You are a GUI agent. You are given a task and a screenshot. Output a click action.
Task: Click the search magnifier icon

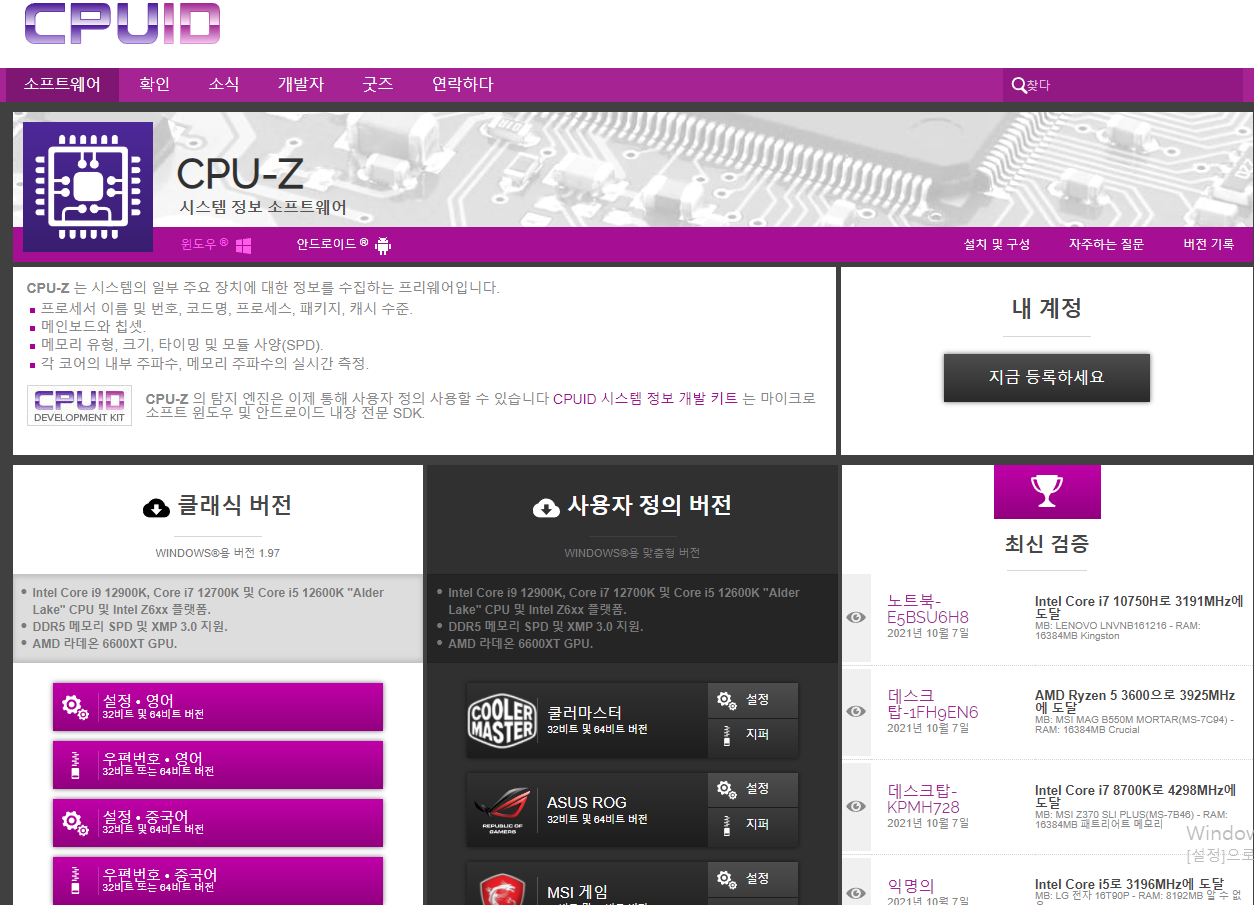[x=1018, y=86]
